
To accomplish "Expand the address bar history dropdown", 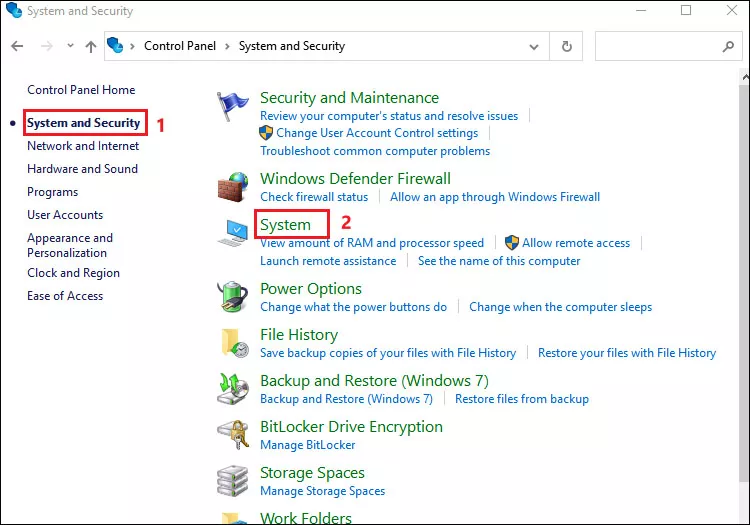I will tap(534, 47).
